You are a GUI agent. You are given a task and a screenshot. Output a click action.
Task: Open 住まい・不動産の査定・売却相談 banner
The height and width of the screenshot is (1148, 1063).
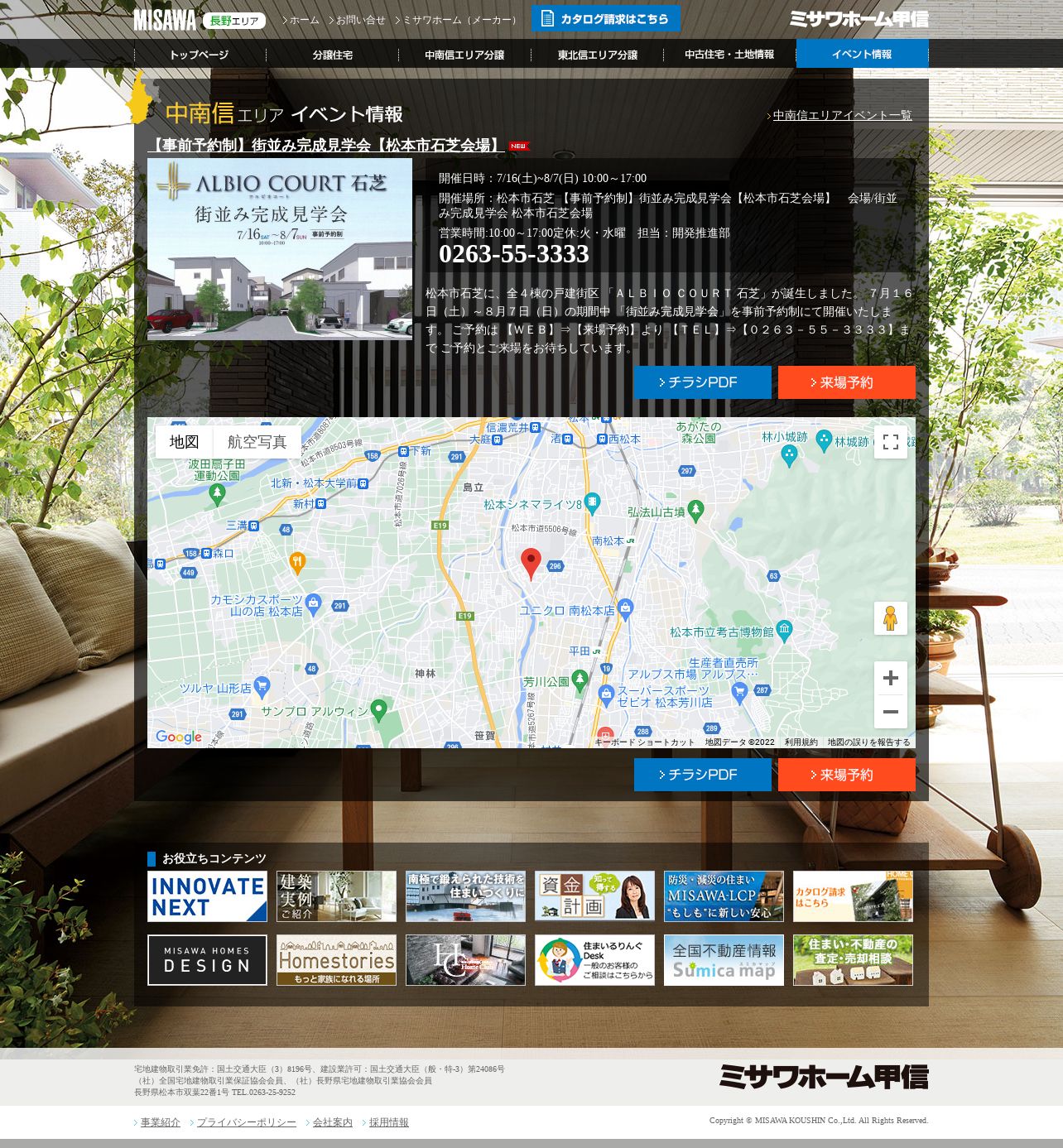pyautogui.click(x=853, y=960)
